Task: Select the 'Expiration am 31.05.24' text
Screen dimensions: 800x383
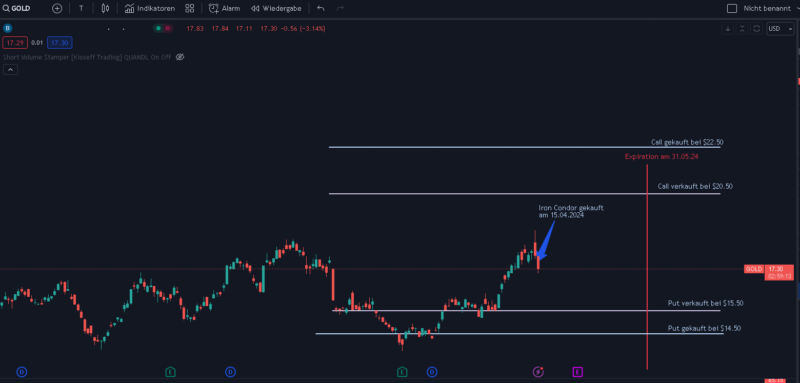Action: click(x=661, y=157)
